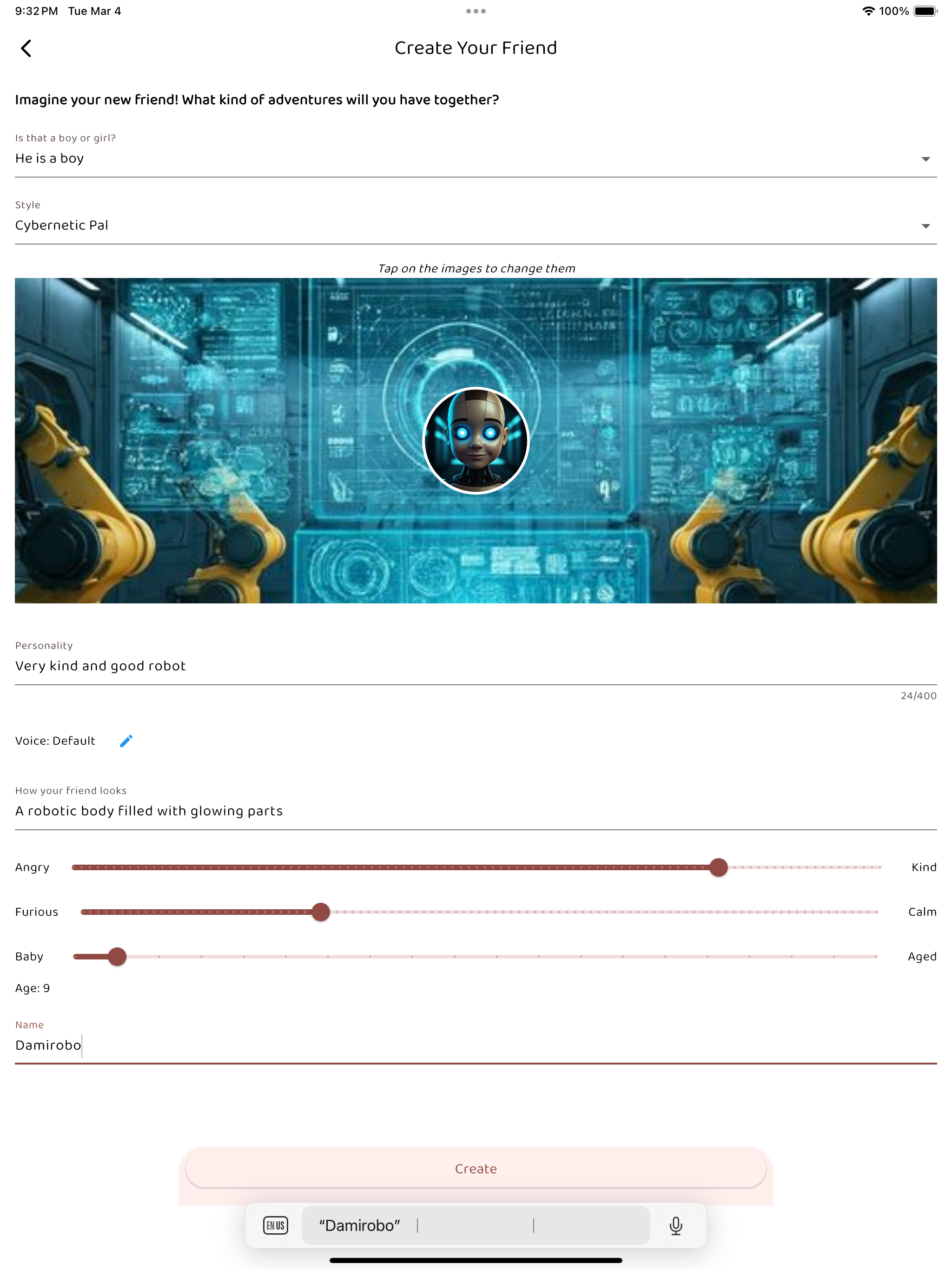The image size is (952, 1270).
Task: Expand the Style dropdown arrow
Action: click(926, 225)
